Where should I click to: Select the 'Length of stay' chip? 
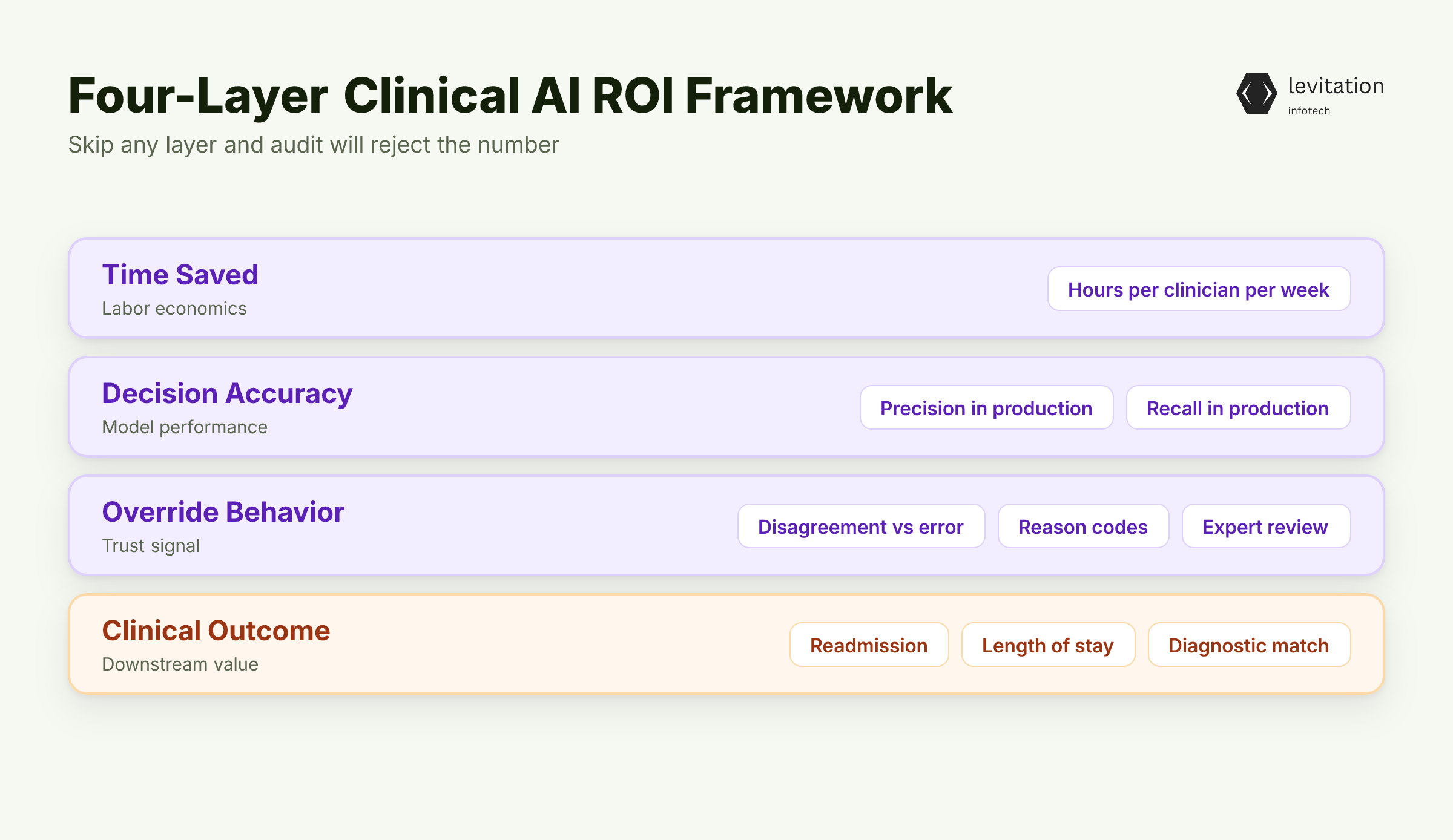click(1048, 645)
